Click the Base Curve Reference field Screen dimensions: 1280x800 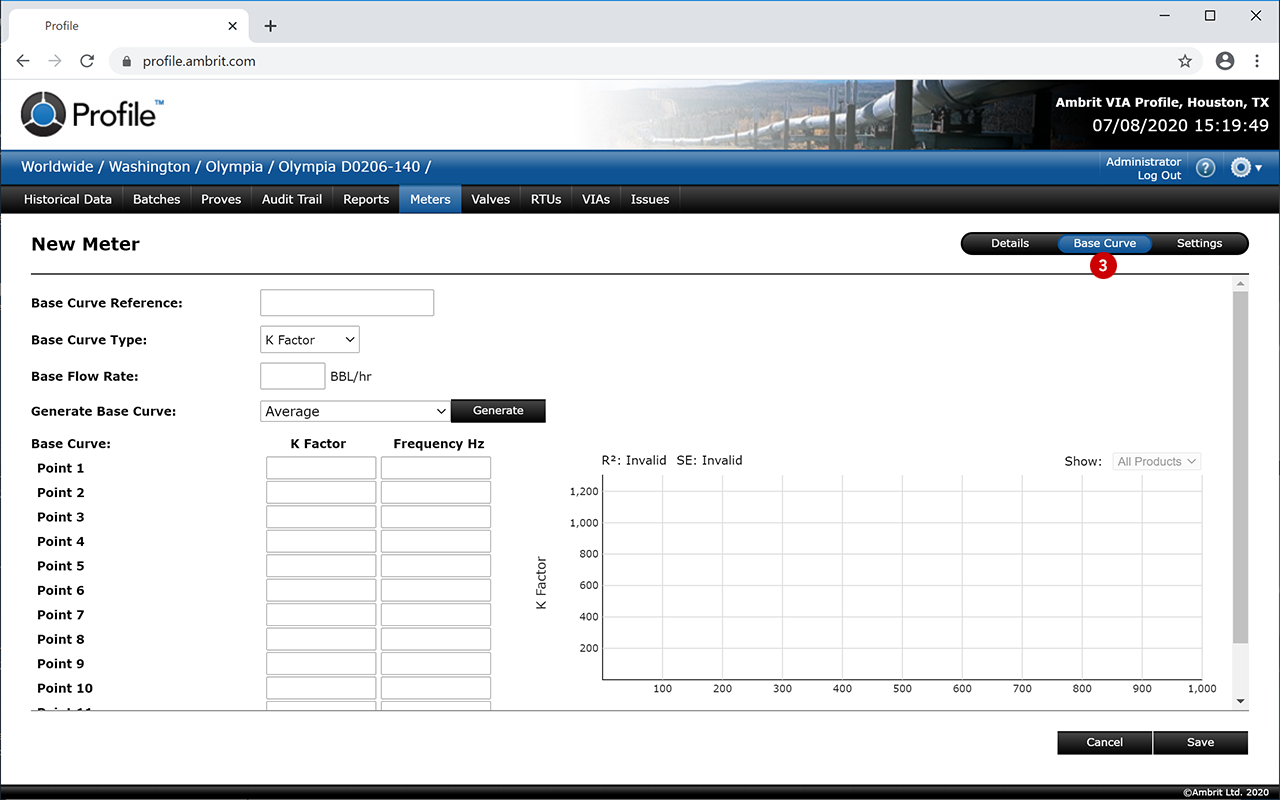point(347,303)
